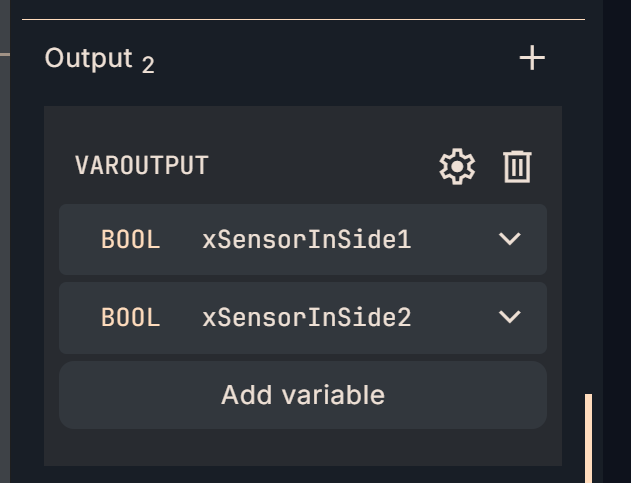Click the gray panel edge on far left
Image resolution: width=631 pixels, height=483 pixels.
click(5, 250)
